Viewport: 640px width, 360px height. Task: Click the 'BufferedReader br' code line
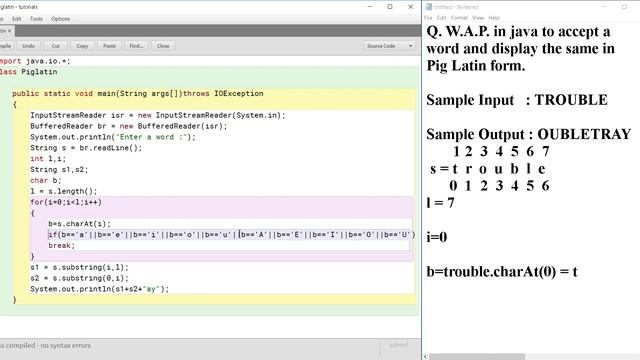pos(128,126)
